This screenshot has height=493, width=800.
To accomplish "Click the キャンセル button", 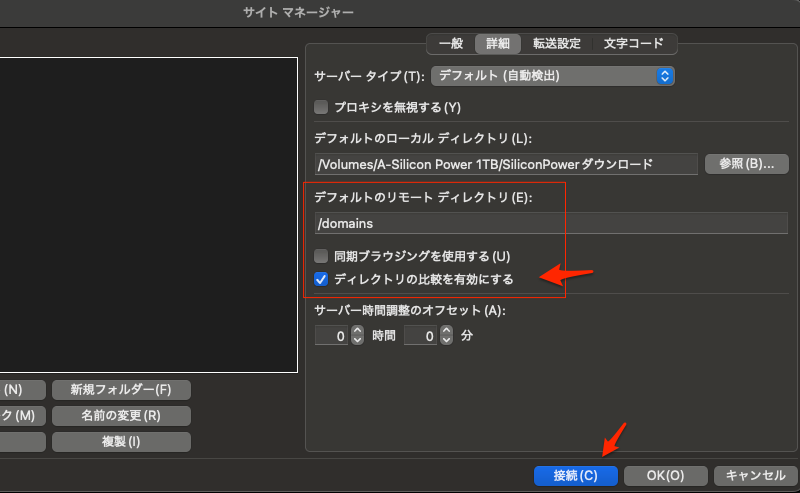I will click(755, 475).
